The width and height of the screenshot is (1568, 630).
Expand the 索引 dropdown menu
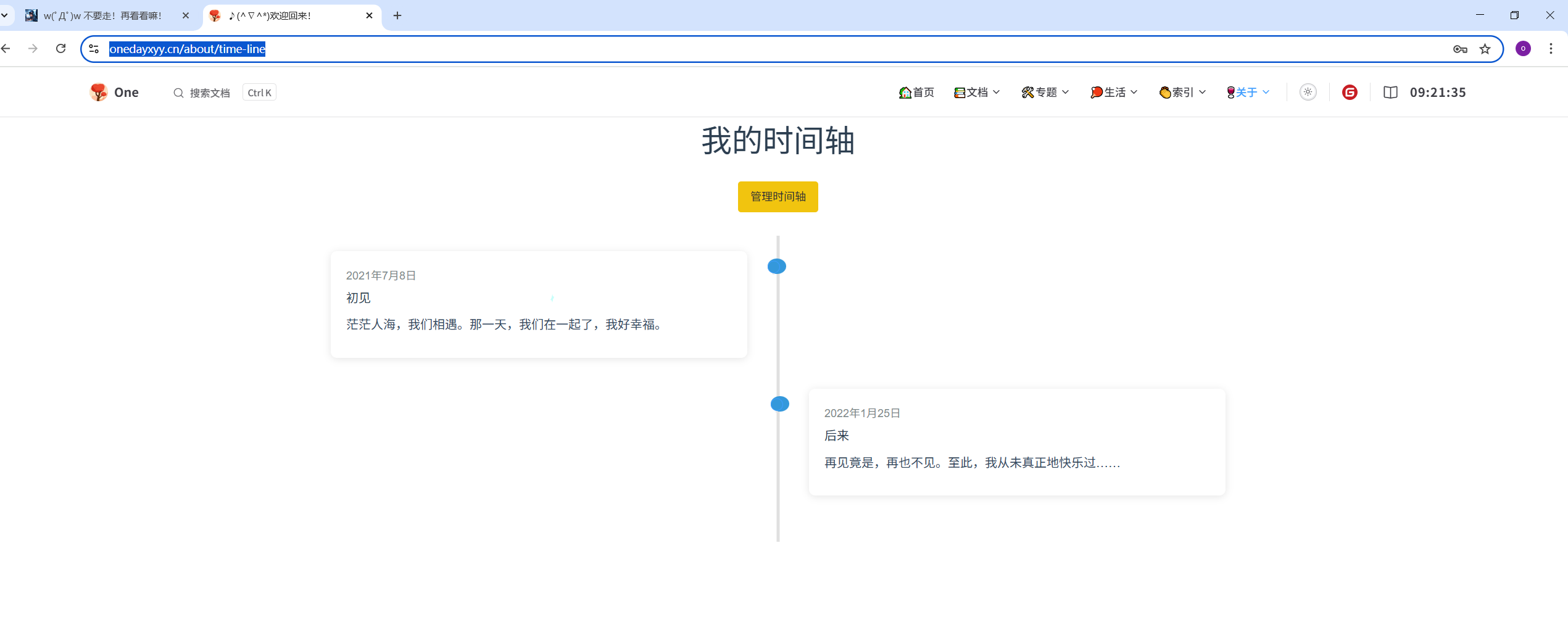(x=1182, y=93)
